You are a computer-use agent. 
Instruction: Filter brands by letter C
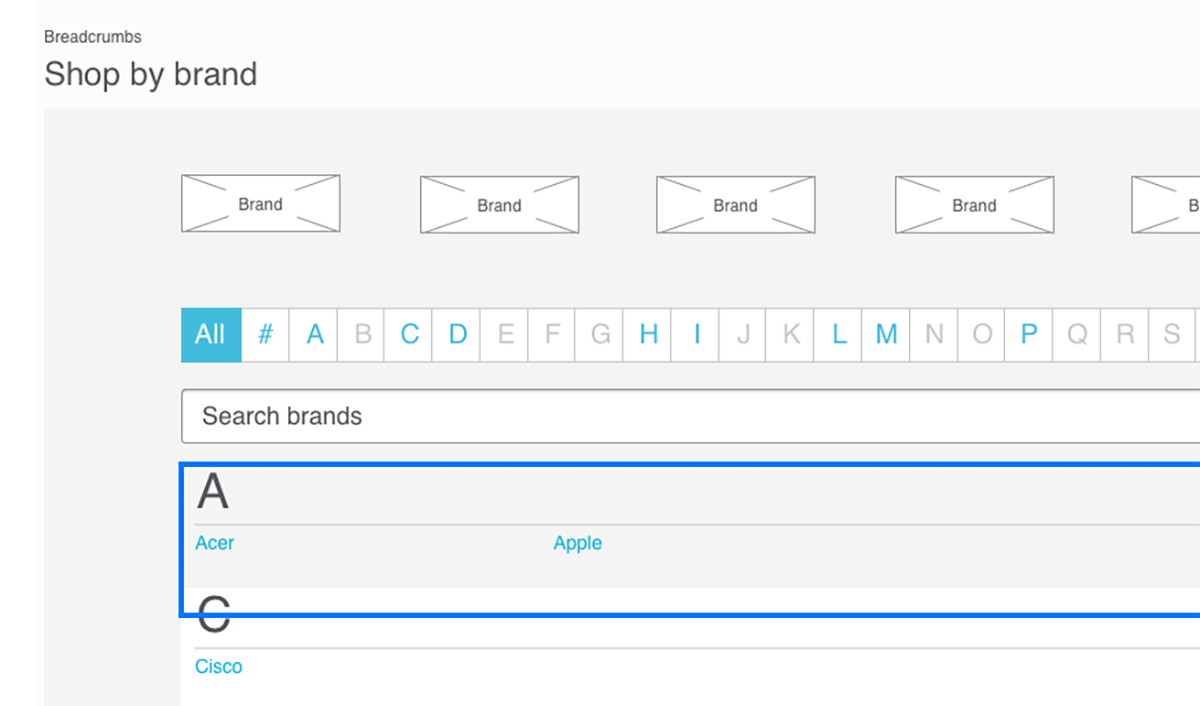pos(409,334)
